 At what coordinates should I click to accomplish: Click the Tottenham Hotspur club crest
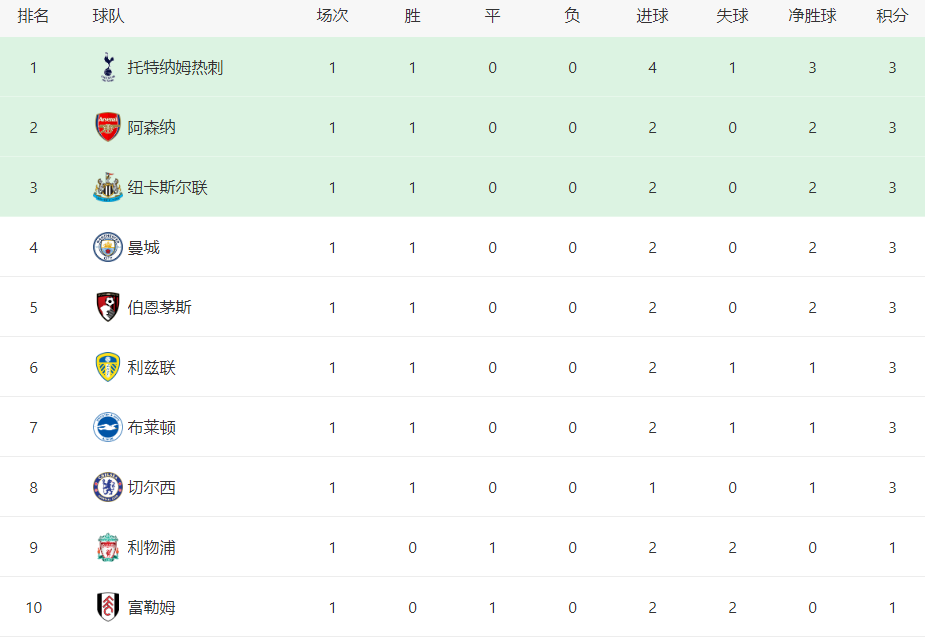pyautogui.click(x=108, y=67)
